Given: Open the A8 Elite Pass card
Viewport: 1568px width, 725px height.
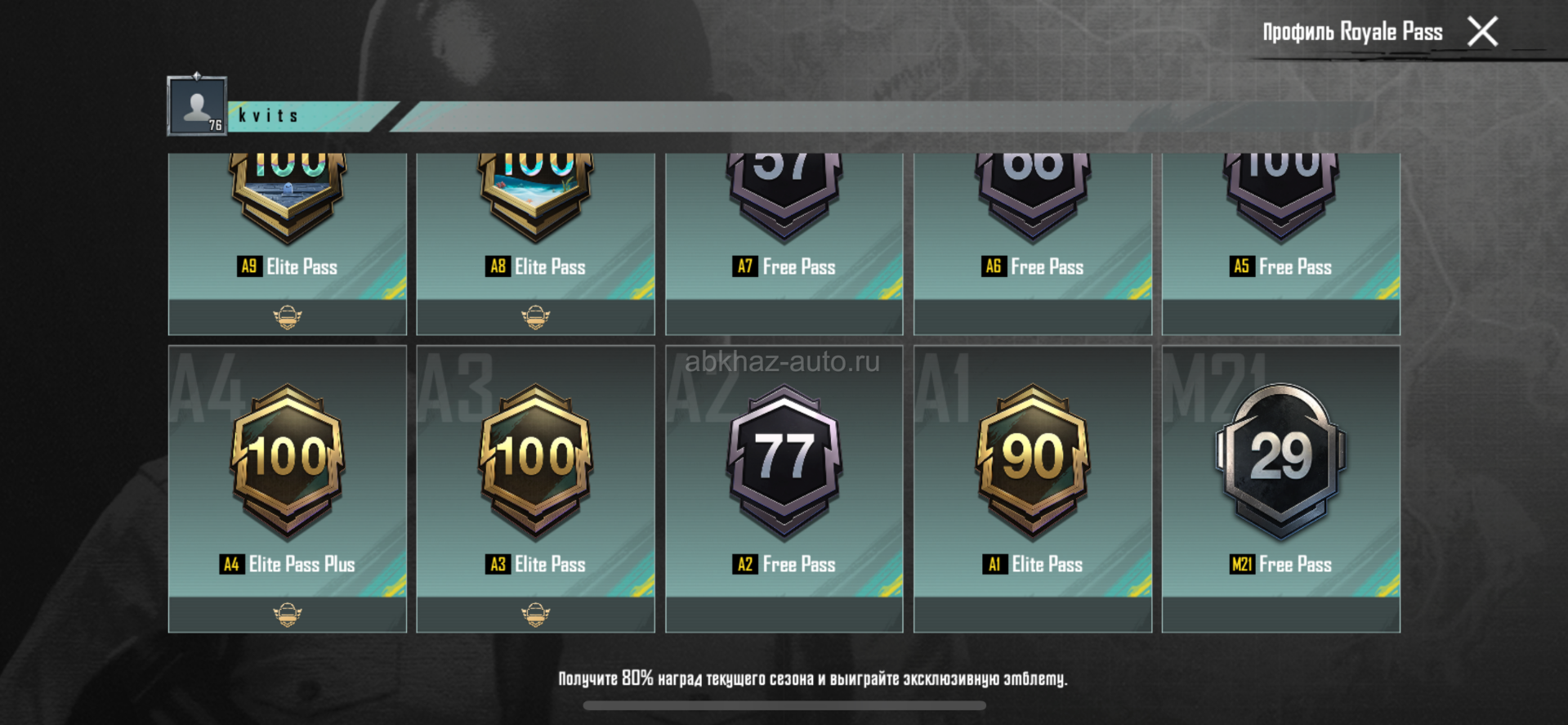Looking at the screenshot, I should pos(536,244).
